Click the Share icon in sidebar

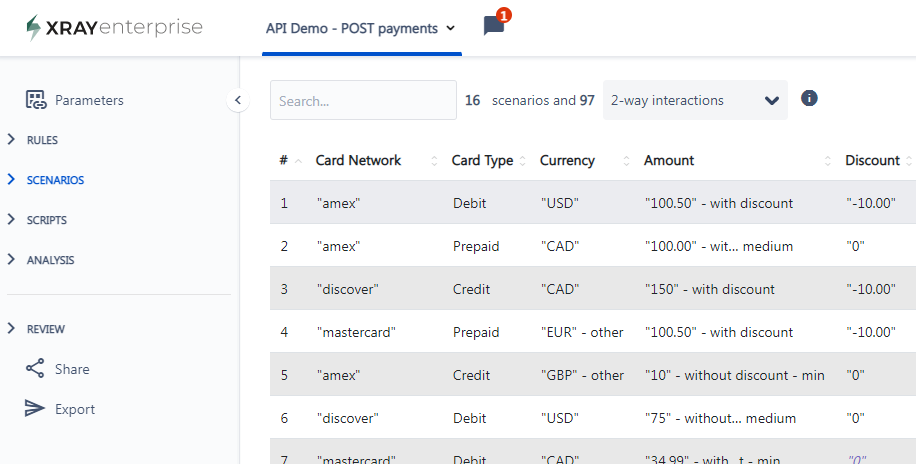pos(35,369)
